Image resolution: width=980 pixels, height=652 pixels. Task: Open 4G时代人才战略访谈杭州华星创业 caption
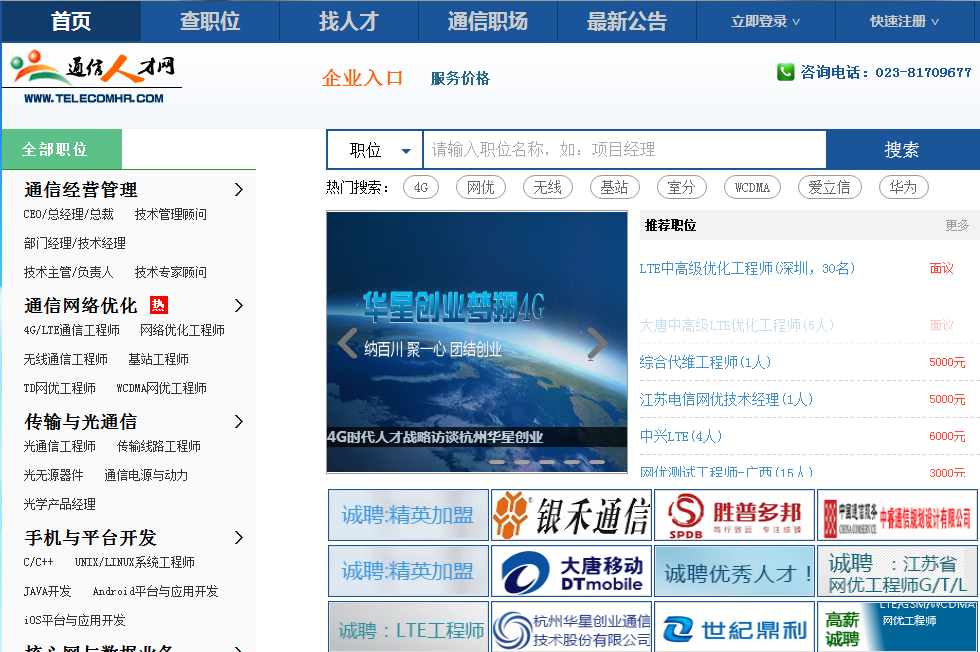point(435,437)
